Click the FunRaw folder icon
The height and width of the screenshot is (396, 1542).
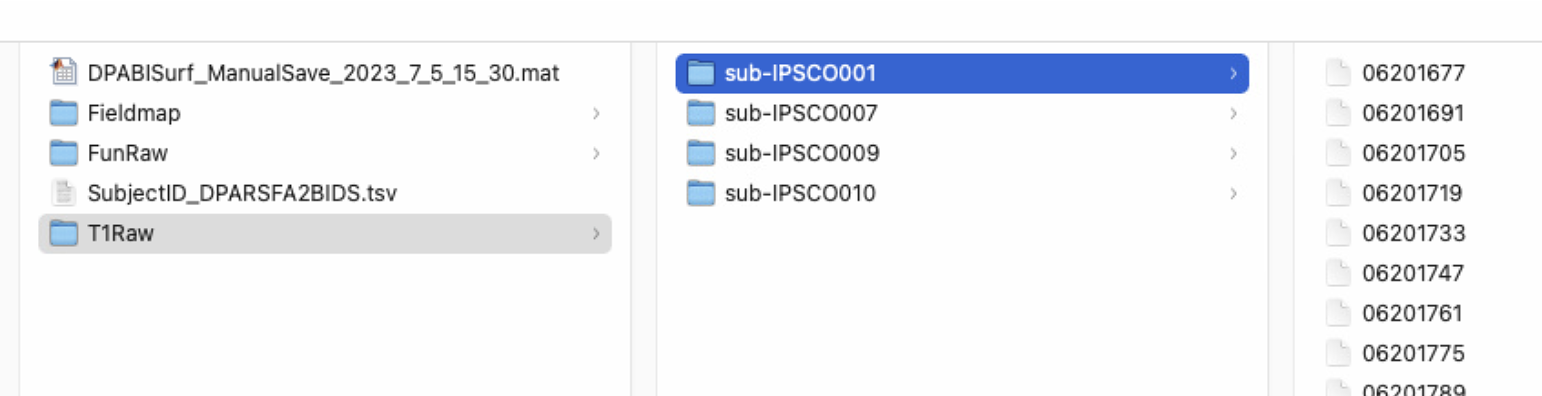(64, 153)
